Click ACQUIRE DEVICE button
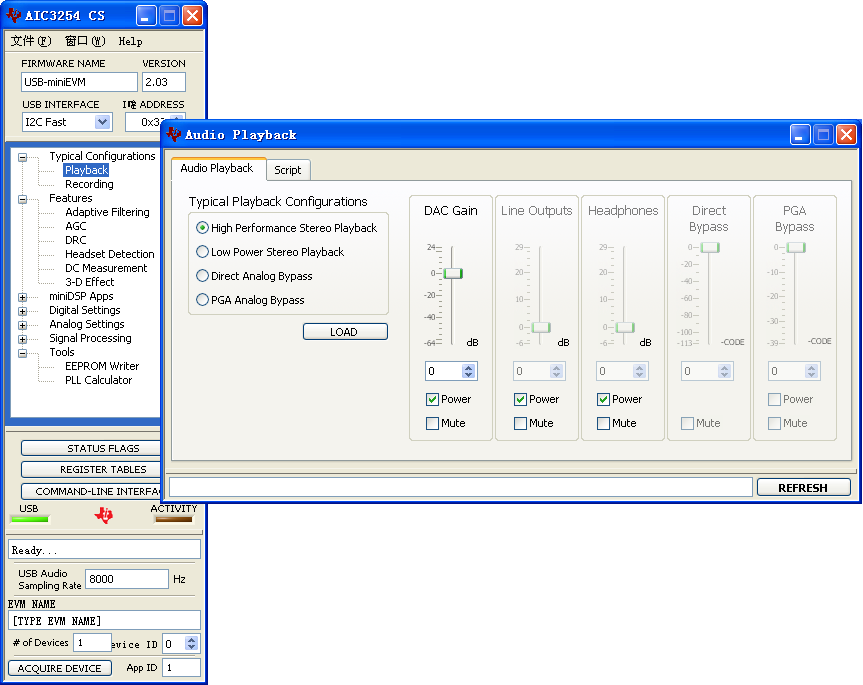Viewport: 863px width, 685px height. pyautogui.click(x=59, y=668)
